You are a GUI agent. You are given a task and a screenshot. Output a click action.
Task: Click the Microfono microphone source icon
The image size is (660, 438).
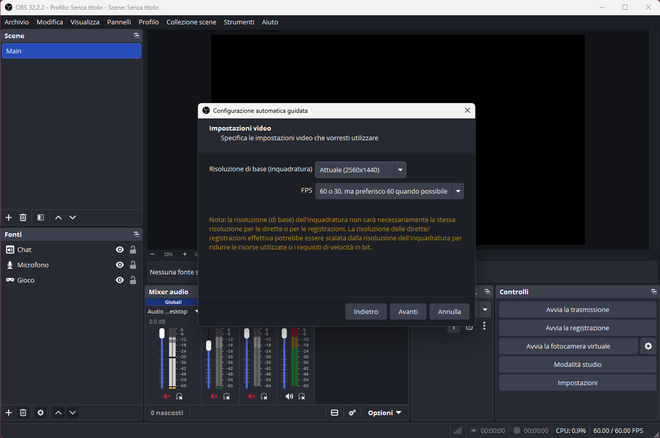pos(10,265)
